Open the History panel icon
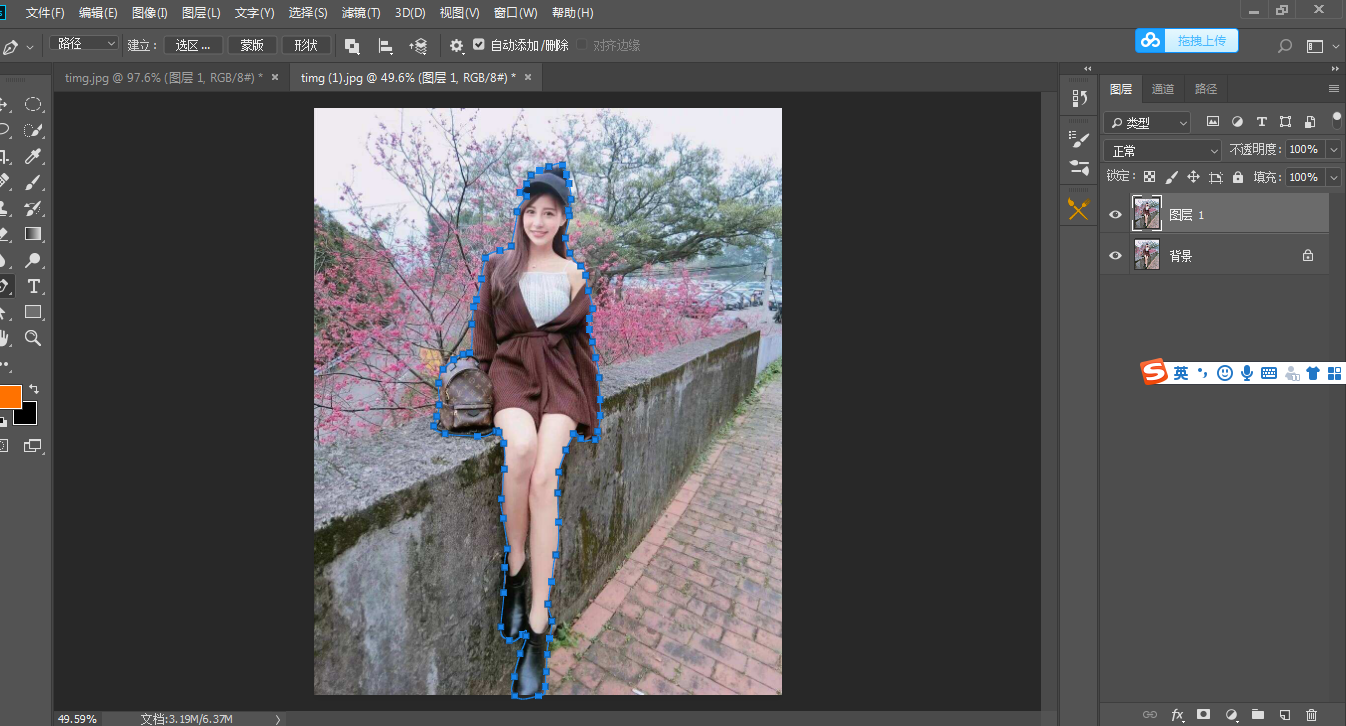 pos(1079,98)
